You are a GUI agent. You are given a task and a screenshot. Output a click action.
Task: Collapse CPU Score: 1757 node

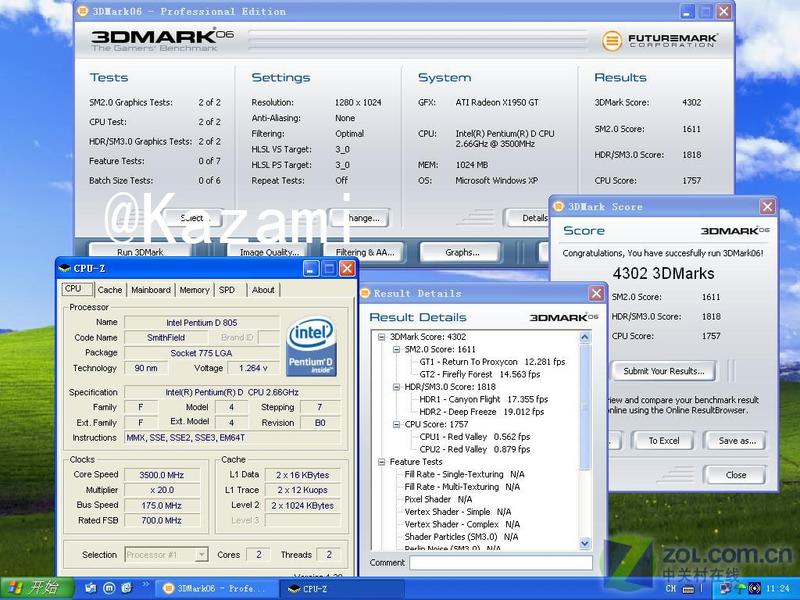point(396,424)
